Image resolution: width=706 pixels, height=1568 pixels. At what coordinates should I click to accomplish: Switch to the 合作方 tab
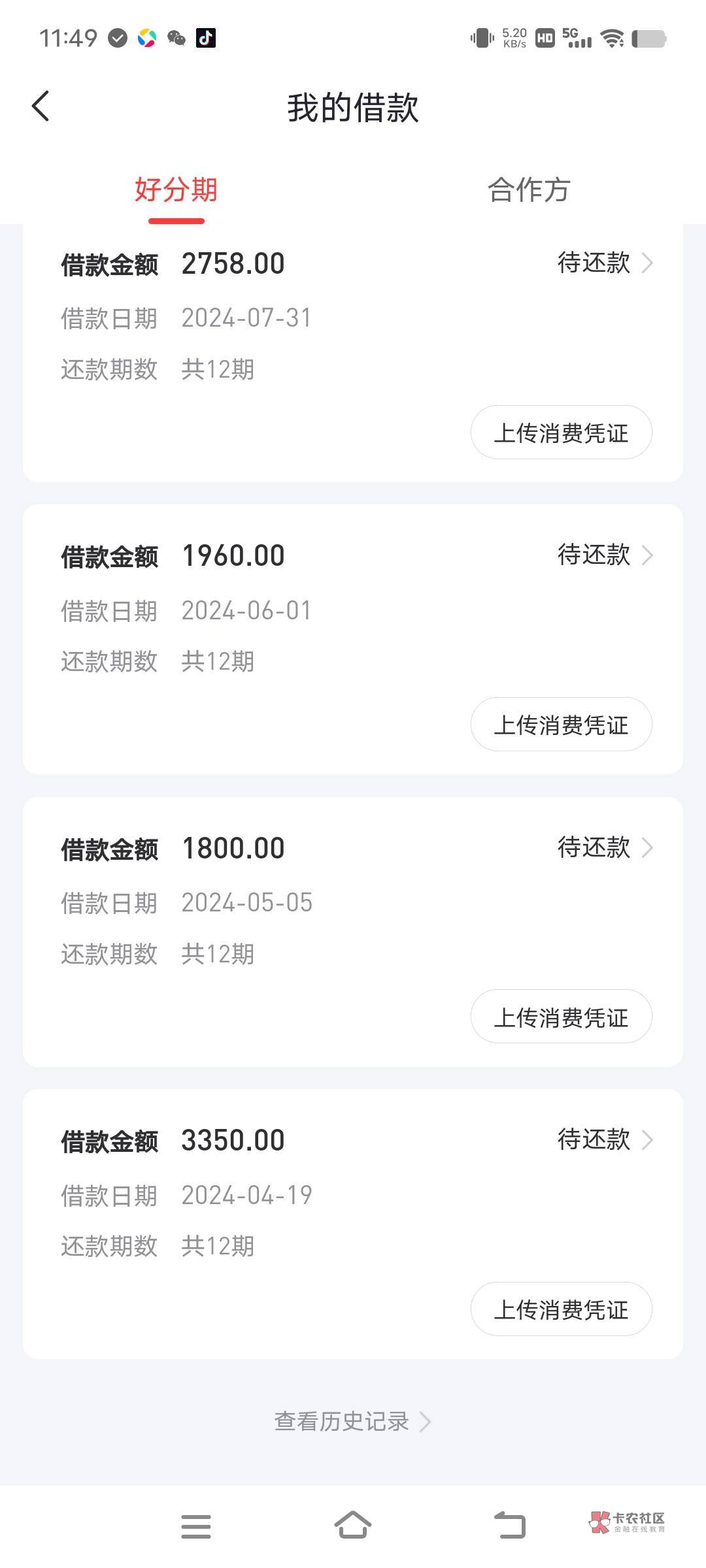click(x=529, y=190)
